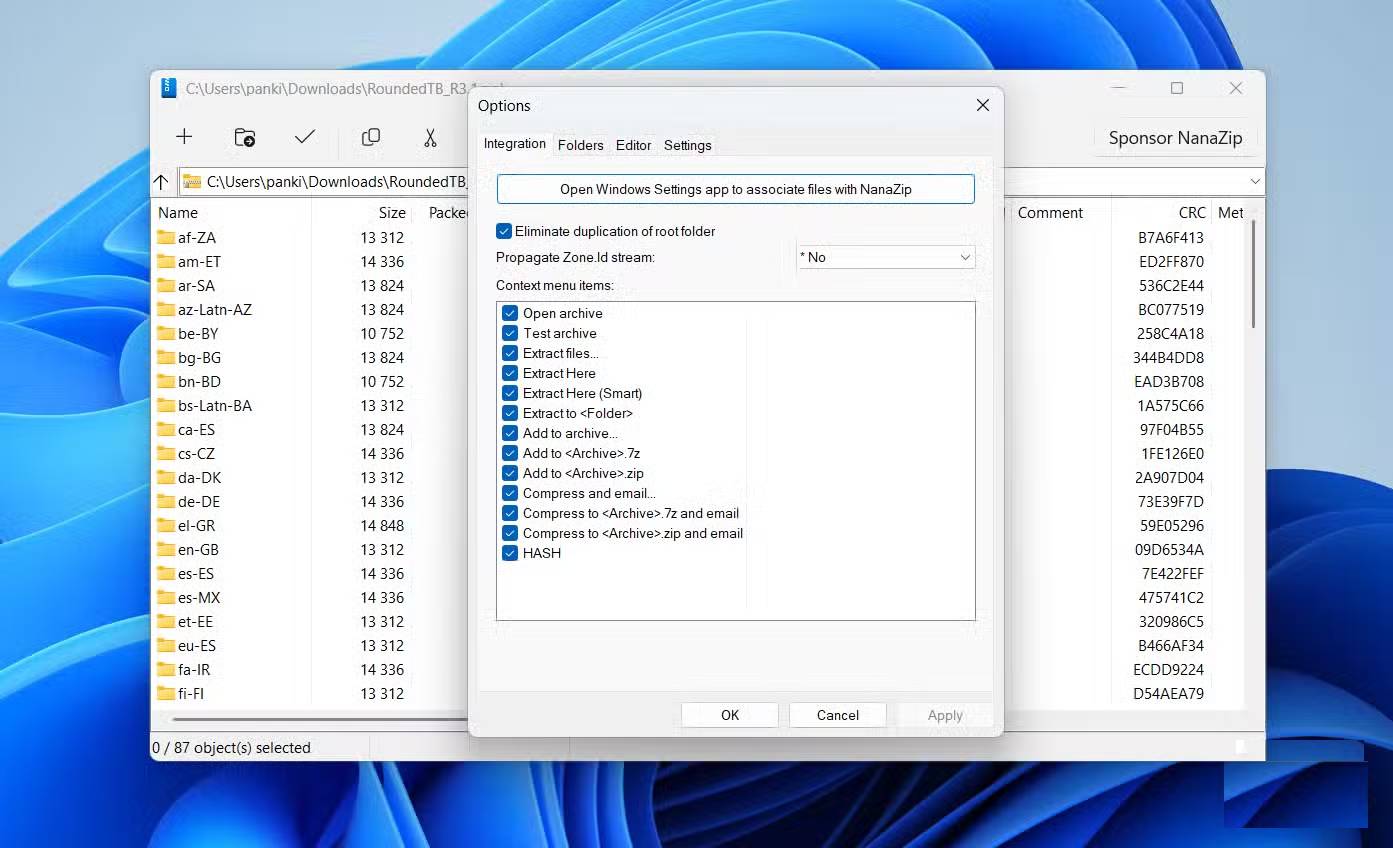
Task: Select the Add to archive toolbar icon
Action: click(184, 137)
